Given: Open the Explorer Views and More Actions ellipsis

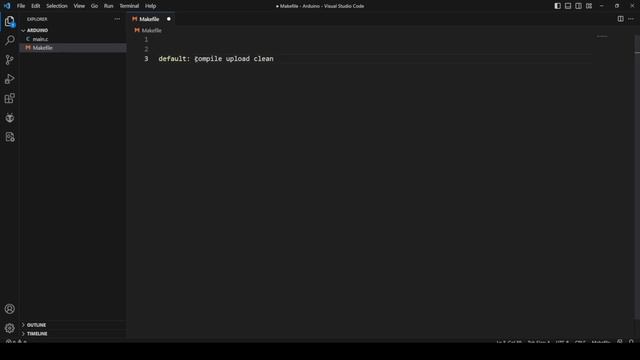Looking at the screenshot, I should (x=117, y=19).
